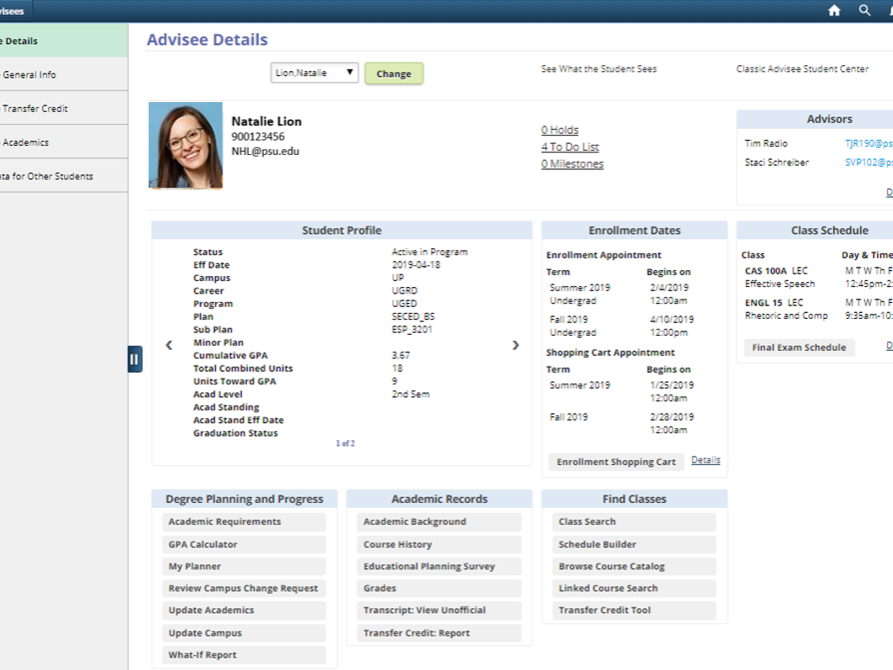Go to the Home icon
This screenshot has height=670, width=893.
point(834,10)
